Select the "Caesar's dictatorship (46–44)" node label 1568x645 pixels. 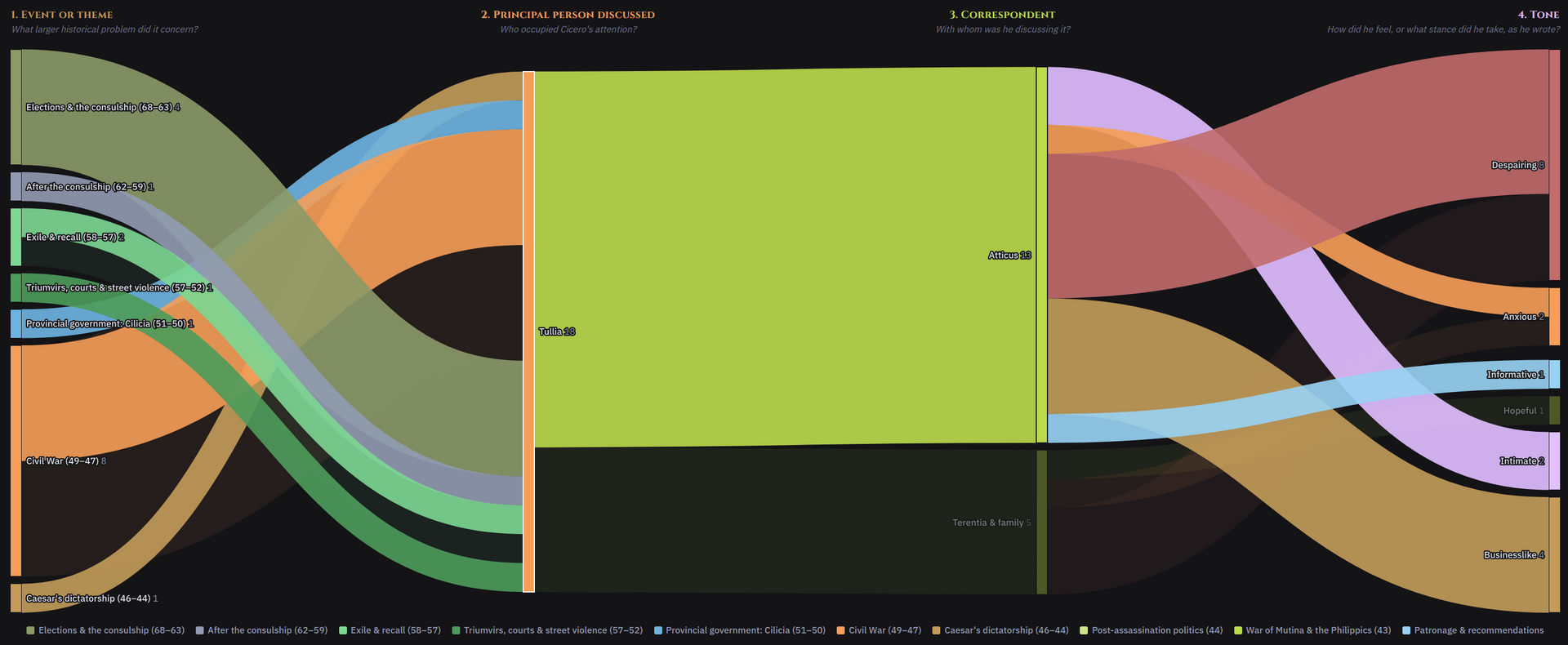click(x=92, y=598)
